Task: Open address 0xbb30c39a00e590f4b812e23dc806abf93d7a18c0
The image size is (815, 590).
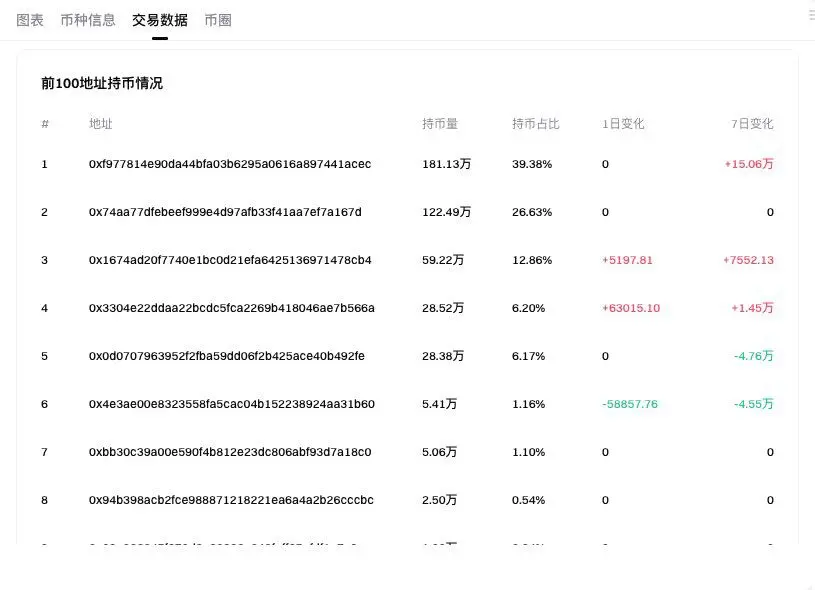Action: (230, 452)
